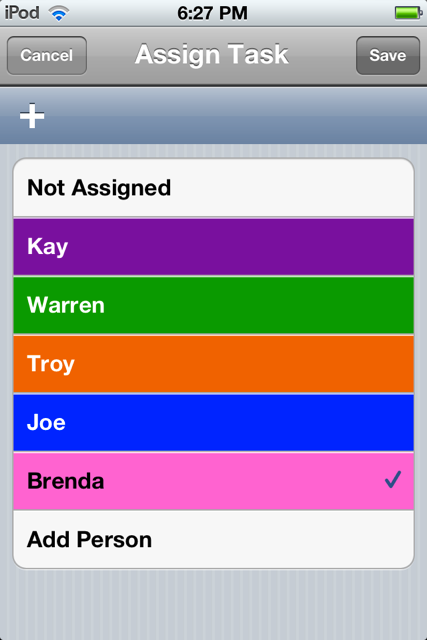Click the blue checkmark beside Brenda
The image size is (427, 640).
tap(393, 480)
